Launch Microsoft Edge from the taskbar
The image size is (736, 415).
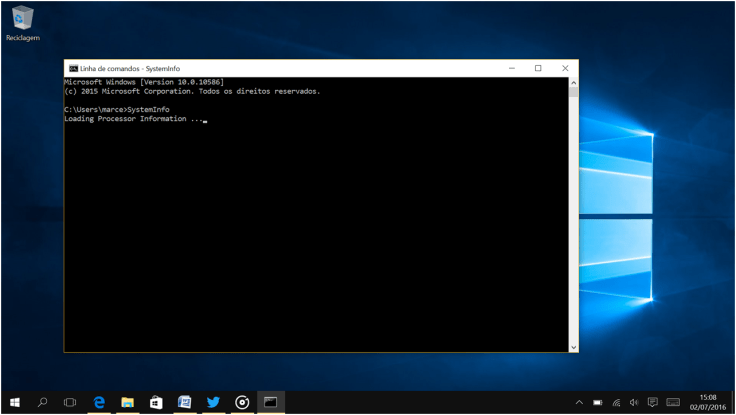coord(100,402)
